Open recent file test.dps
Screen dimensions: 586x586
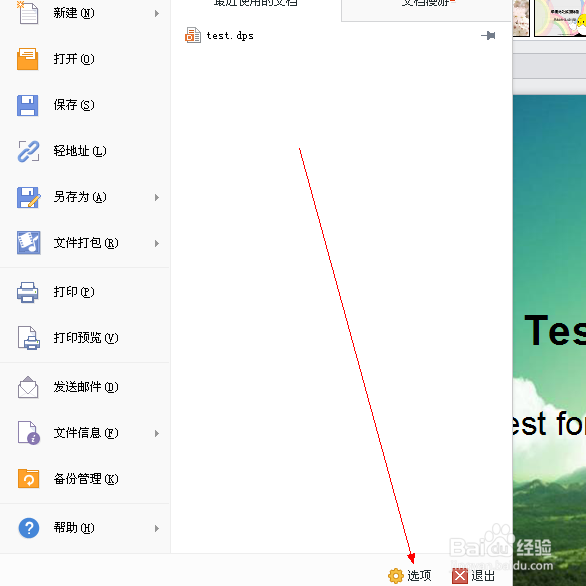tap(340, 36)
